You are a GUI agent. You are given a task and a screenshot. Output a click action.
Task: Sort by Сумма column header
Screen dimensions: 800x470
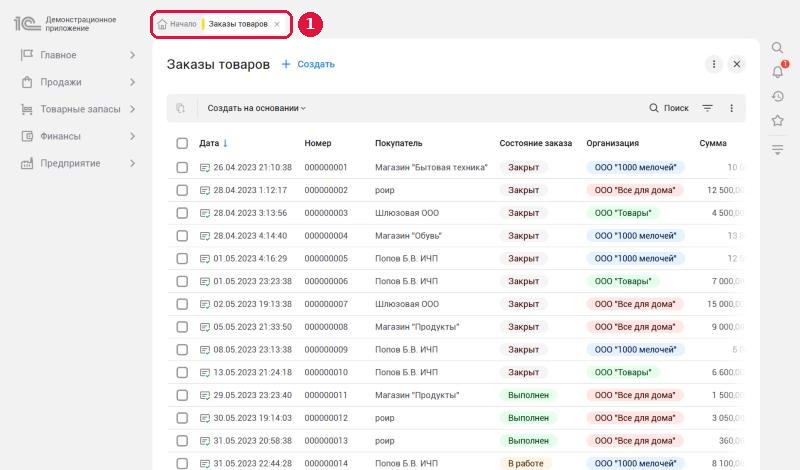coord(713,143)
